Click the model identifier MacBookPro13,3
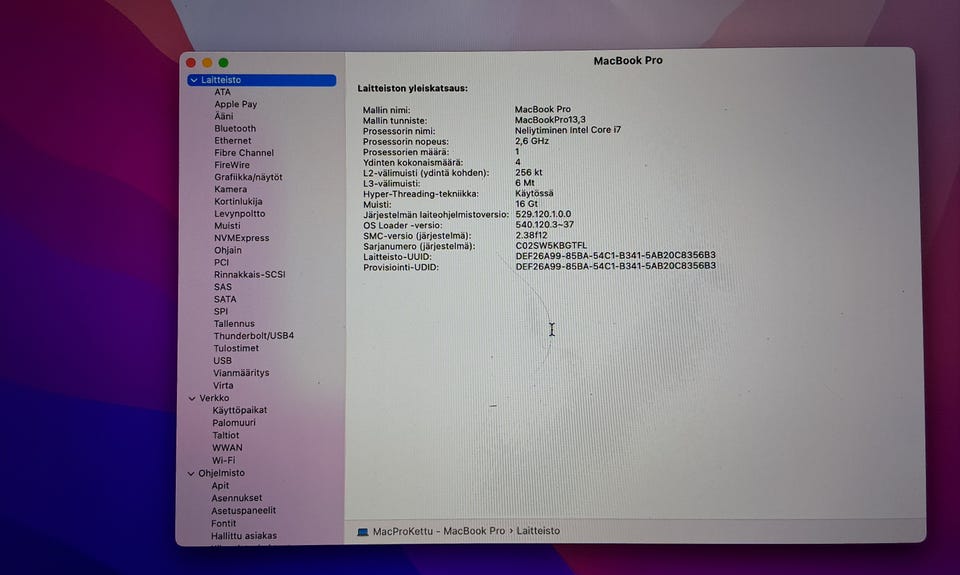960x575 pixels. [550, 119]
